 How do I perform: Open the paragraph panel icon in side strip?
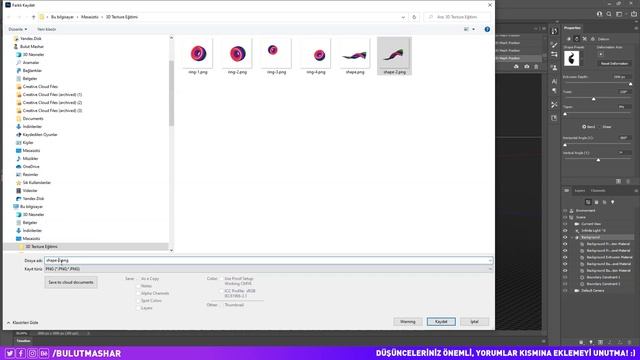554,91
